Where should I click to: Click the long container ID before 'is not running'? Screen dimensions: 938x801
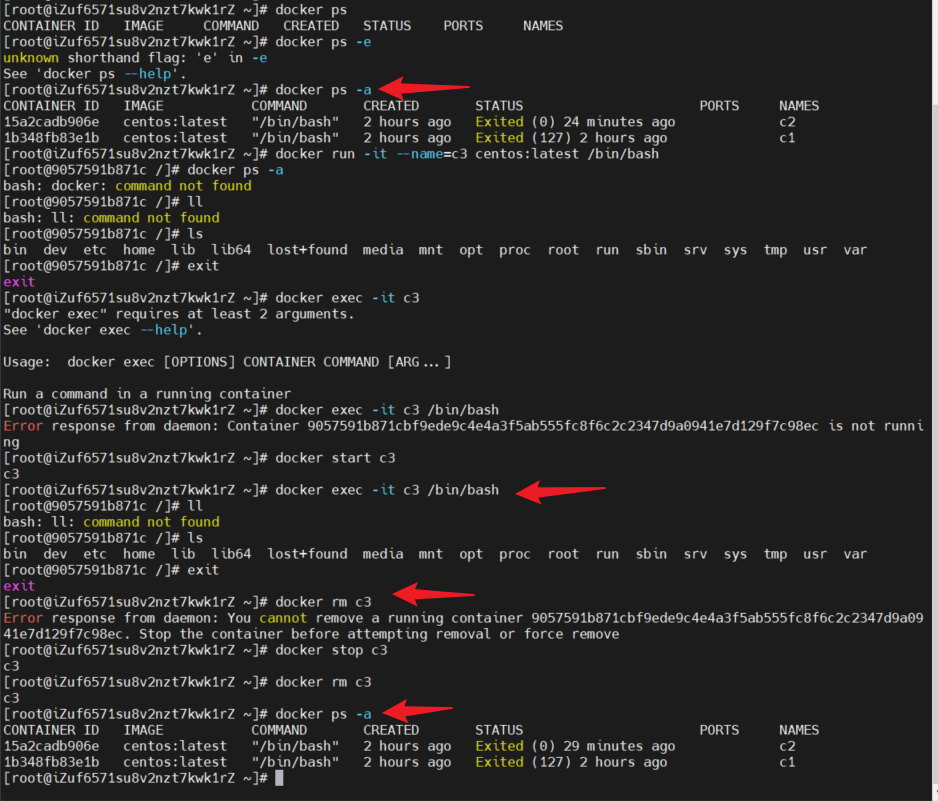pos(563,426)
